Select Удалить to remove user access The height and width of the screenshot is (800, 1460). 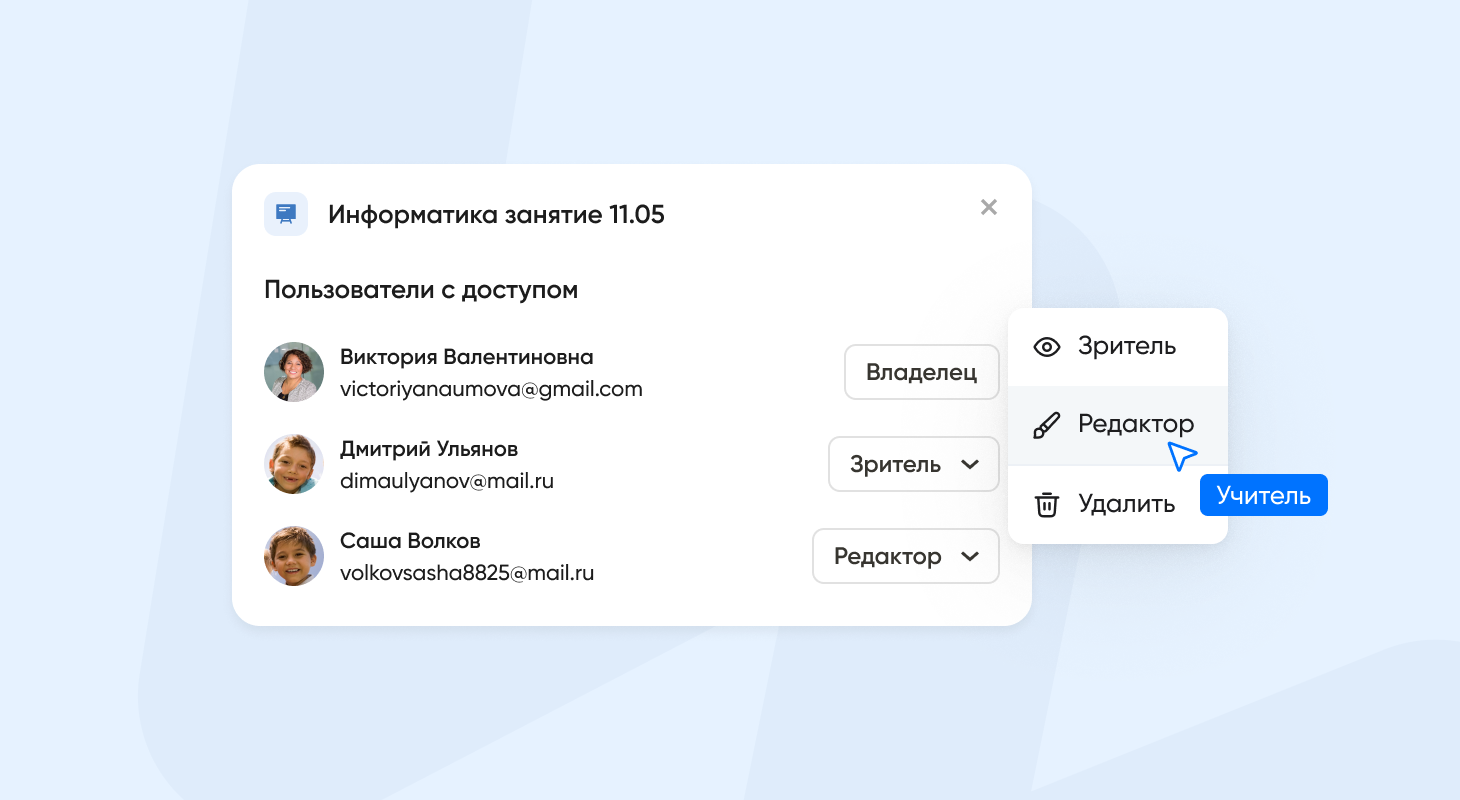[1126, 504]
